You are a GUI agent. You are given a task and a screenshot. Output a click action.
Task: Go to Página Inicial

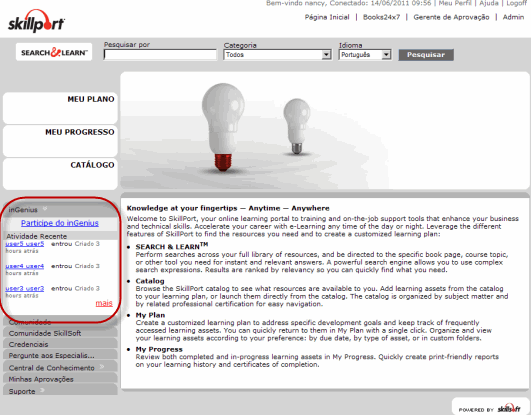tap(327, 17)
